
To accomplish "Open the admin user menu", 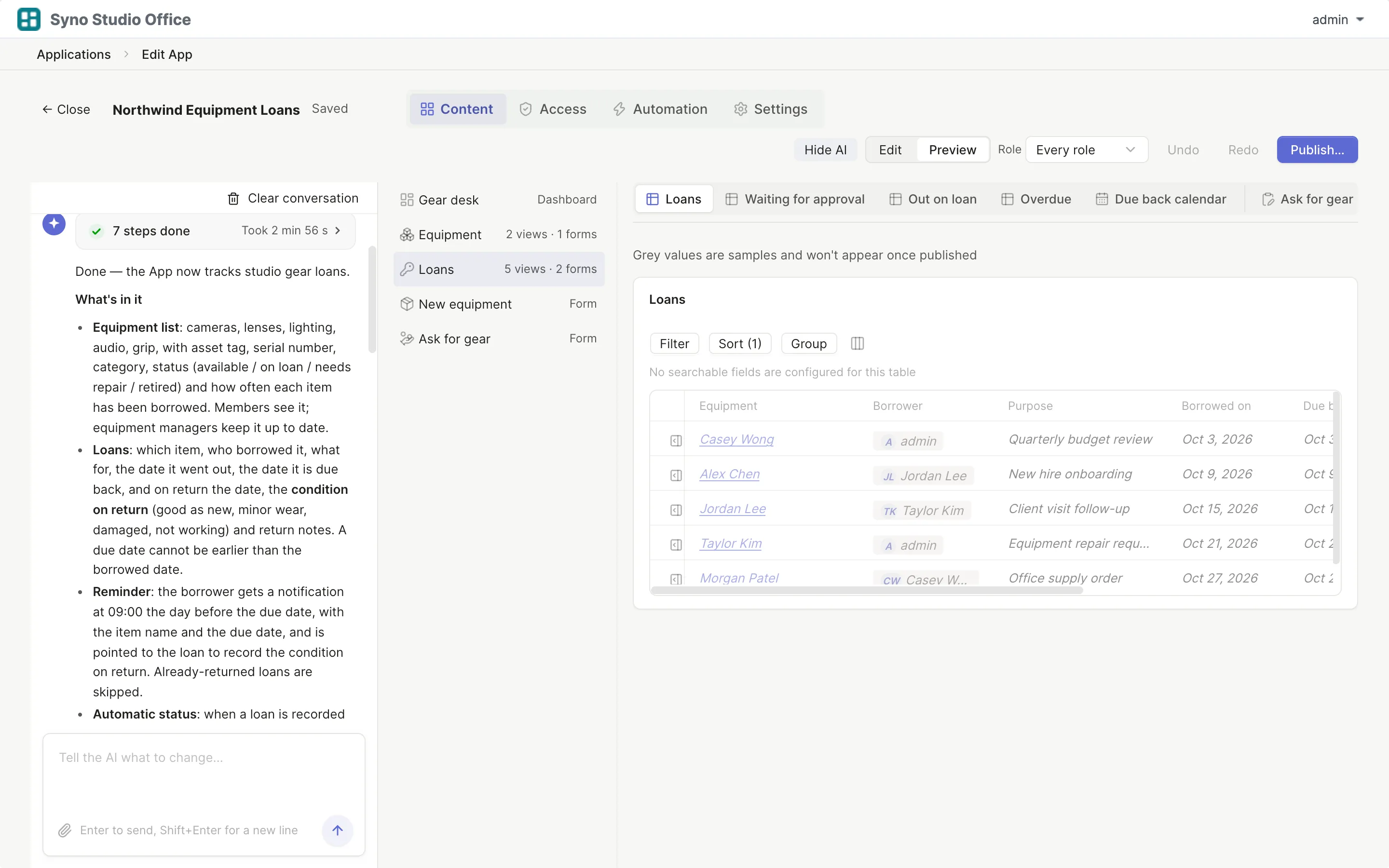I will [x=1338, y=19].
